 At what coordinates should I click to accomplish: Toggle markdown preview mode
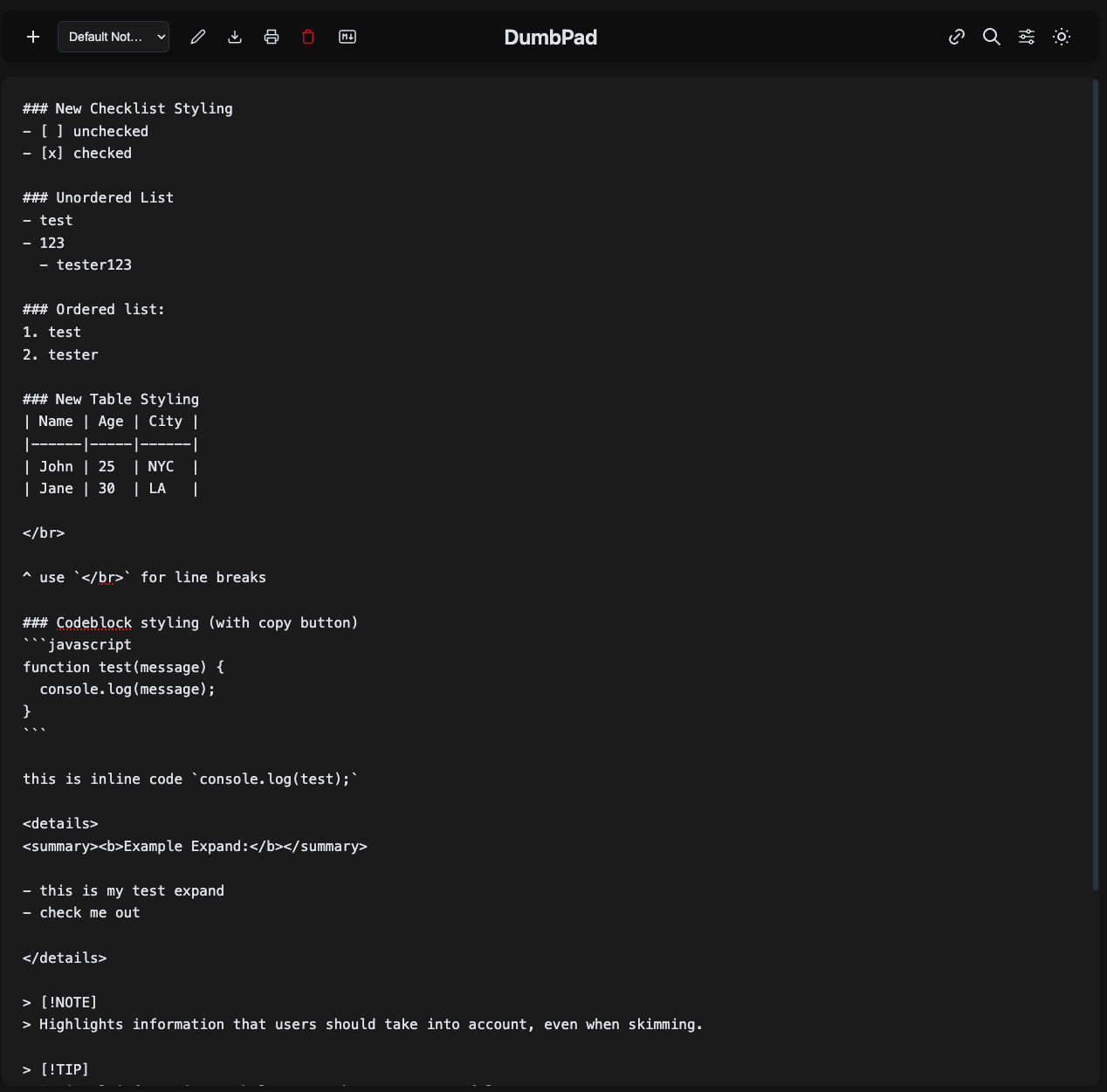[x=347, y=37]
